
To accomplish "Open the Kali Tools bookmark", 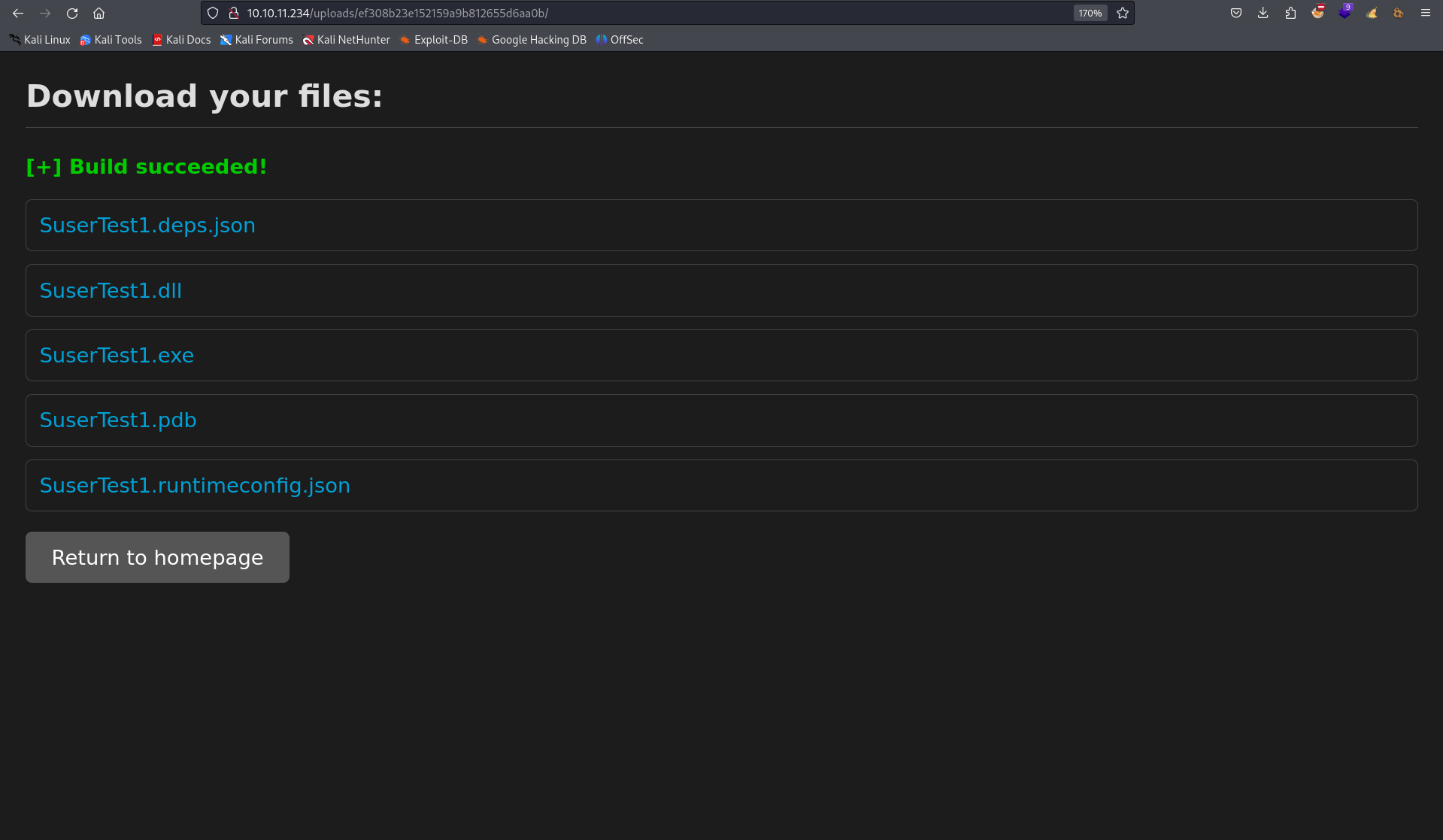I will [111, 40].
